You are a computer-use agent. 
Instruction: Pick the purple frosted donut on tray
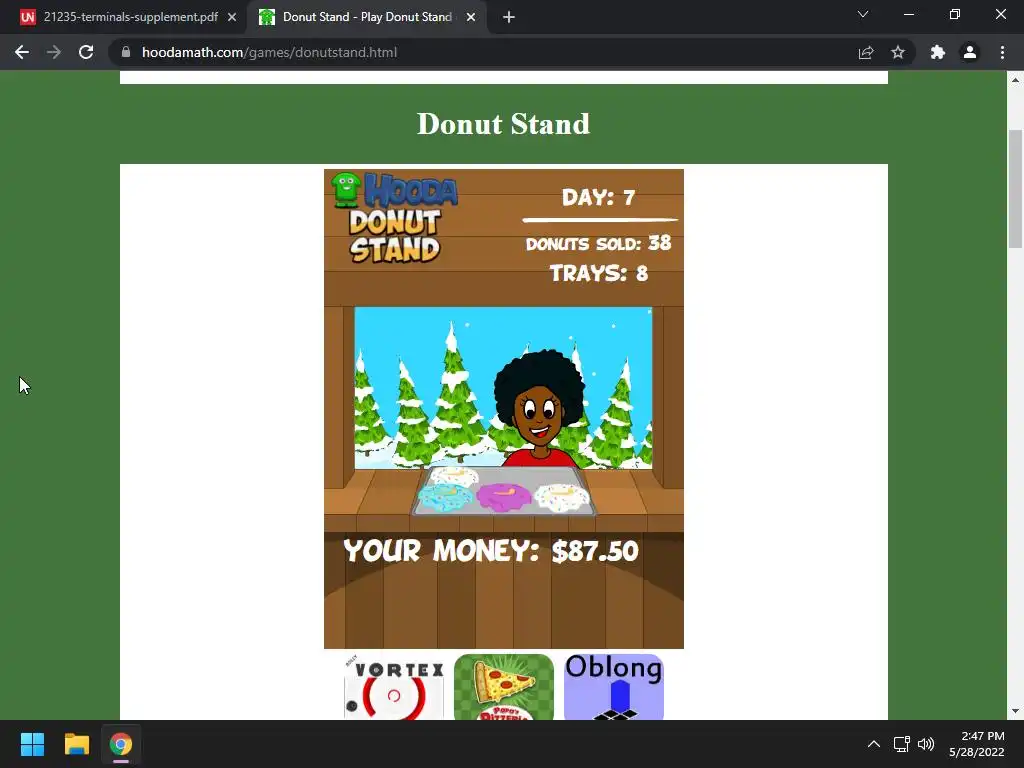pyautogui.click(x=504, y=496)
